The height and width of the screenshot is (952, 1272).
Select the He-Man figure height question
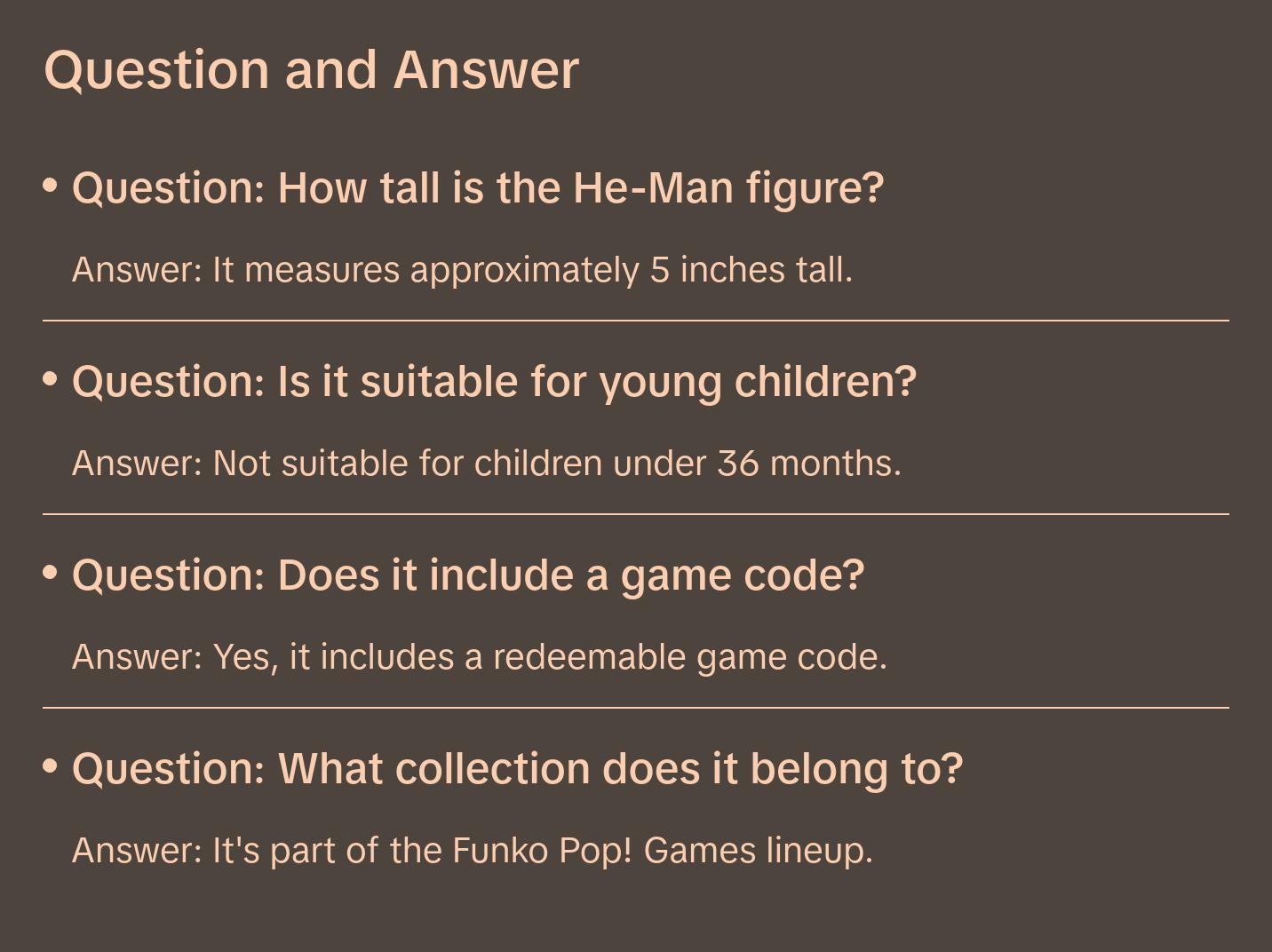(478, 188)
